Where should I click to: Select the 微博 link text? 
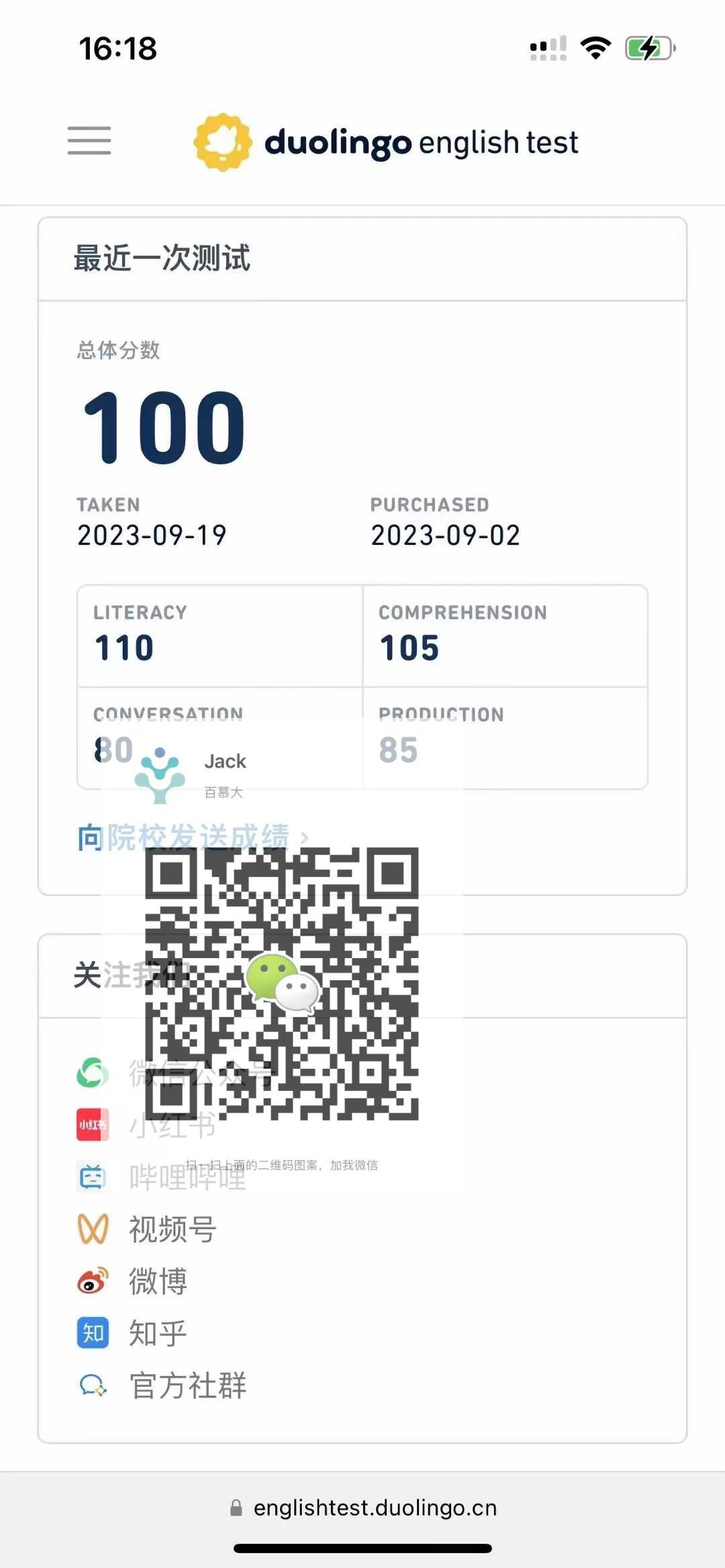(158, 1282)
